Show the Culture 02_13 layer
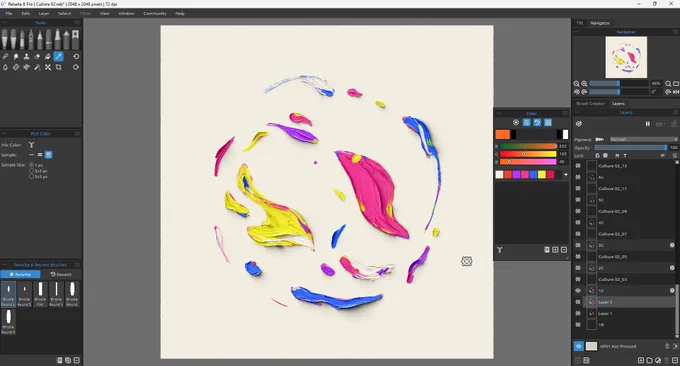Screen dimensions: 680x366 click(x=578, y=166)
